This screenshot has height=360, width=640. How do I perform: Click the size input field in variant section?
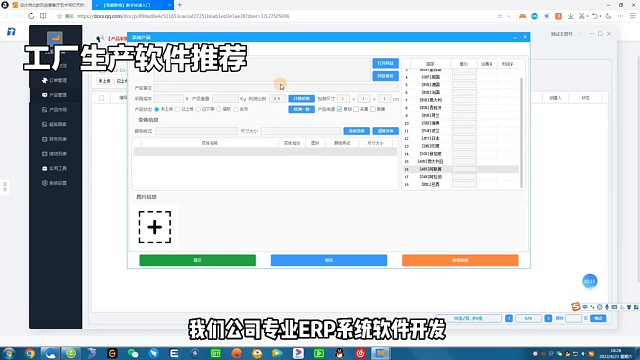(301, 131)
